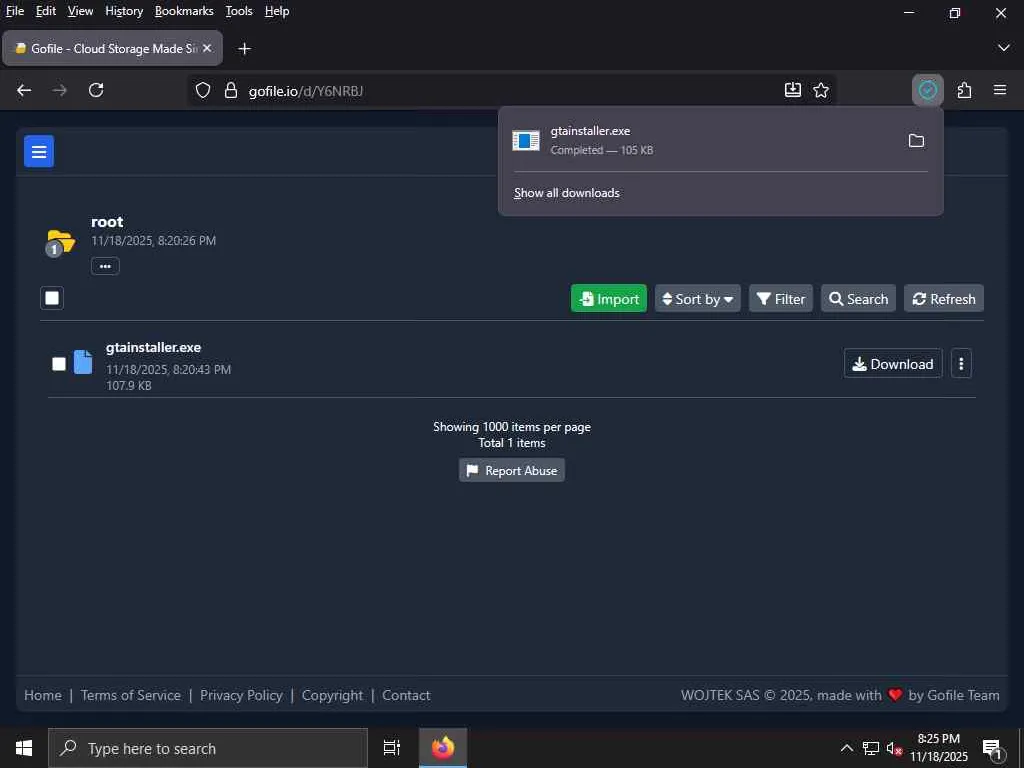Open the Terms of Service footer link
This screenshot has height=768, width=1024.
(131, 695)
